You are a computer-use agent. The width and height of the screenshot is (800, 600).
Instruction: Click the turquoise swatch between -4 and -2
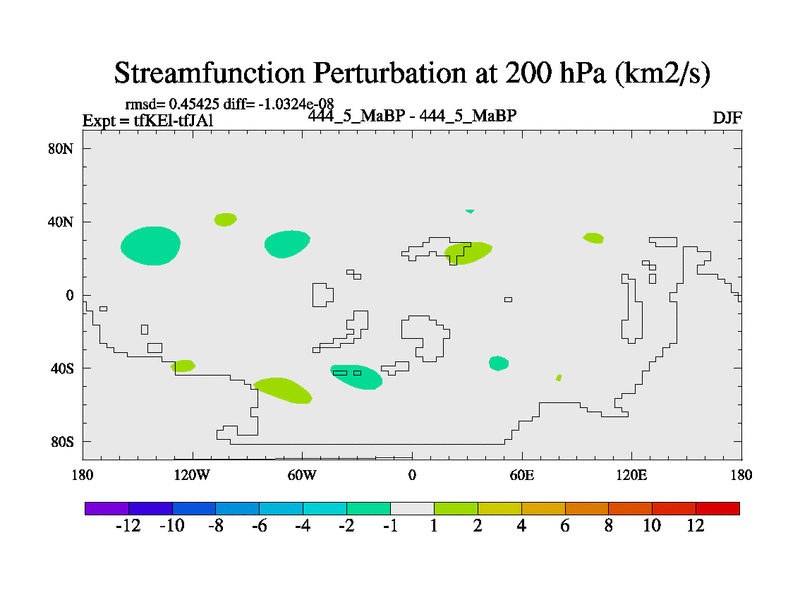click(325, 508)
